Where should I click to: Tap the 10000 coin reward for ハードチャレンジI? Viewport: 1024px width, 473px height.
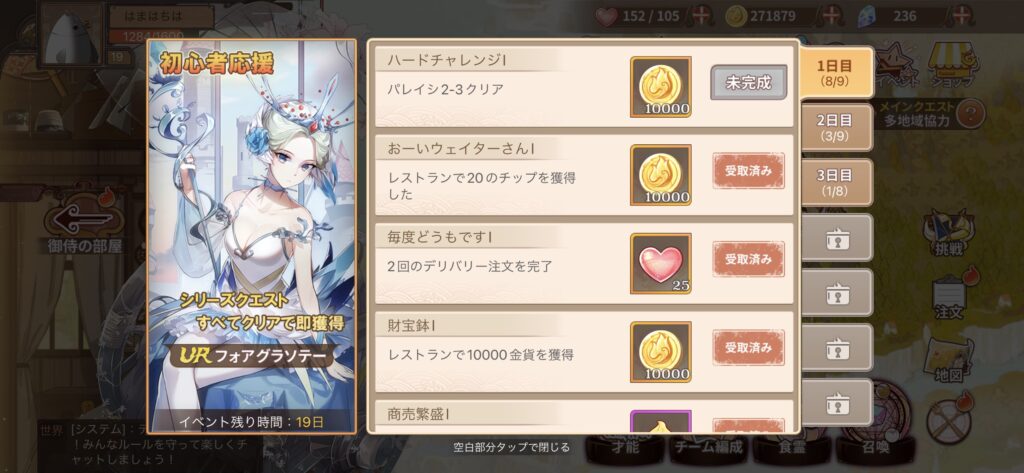[x=660, y=86]
